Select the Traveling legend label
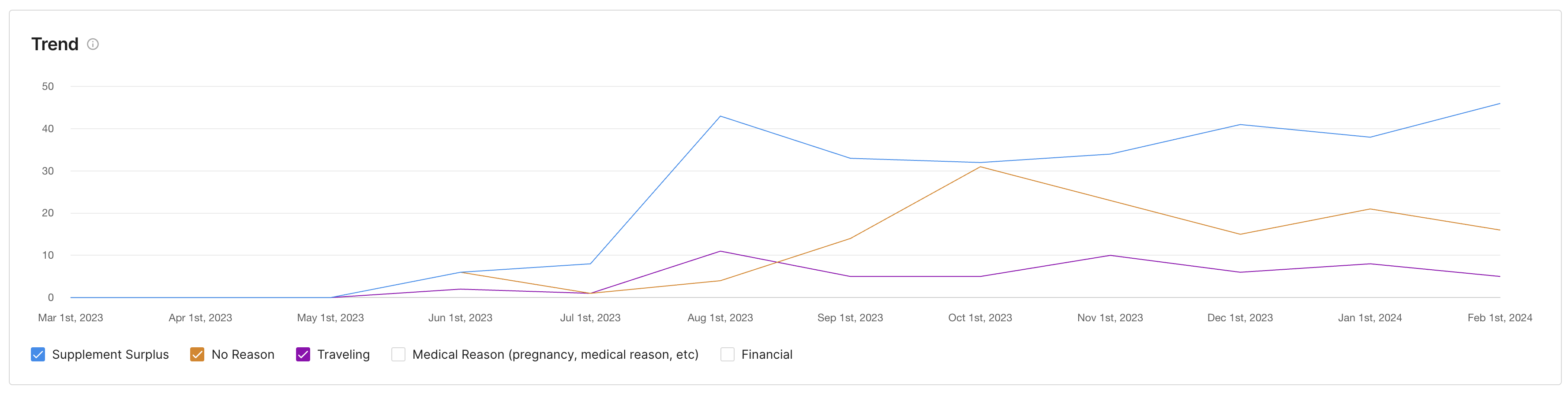Screen dimensions: 1568x394 tap(343, 354)
